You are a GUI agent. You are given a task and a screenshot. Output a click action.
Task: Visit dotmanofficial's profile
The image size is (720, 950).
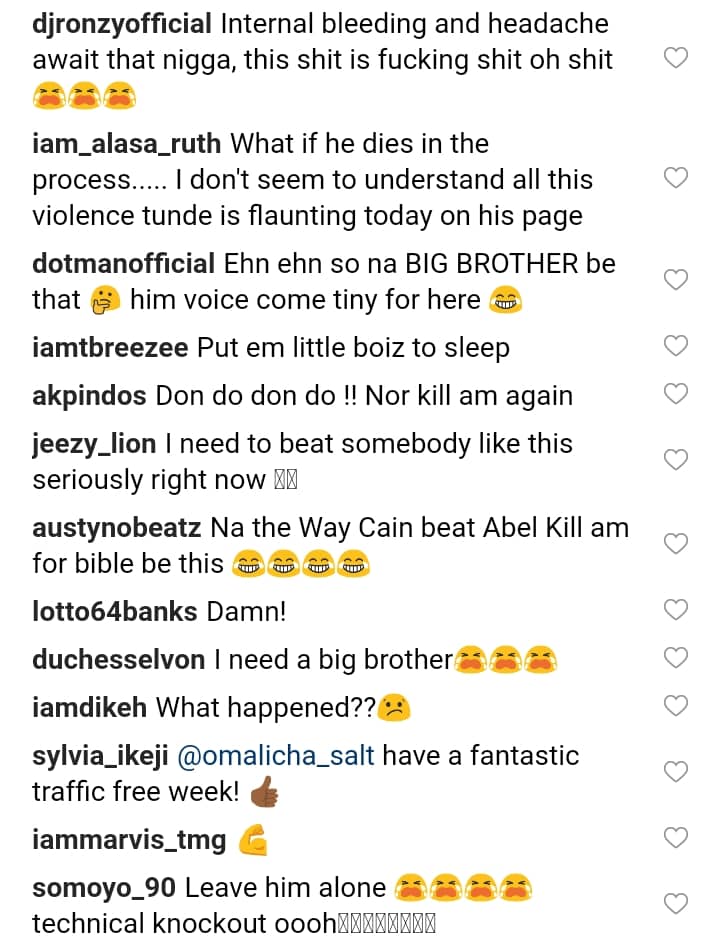coord(123,264)
